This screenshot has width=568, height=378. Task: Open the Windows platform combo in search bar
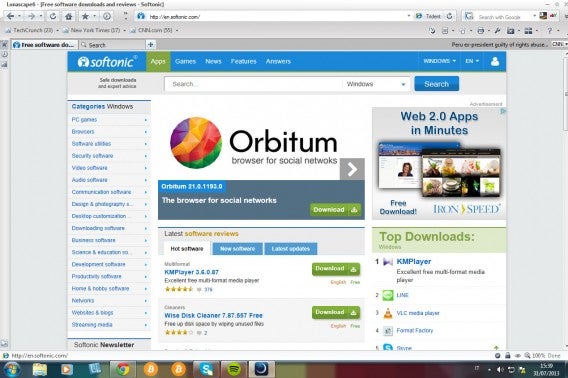point(376,84)
